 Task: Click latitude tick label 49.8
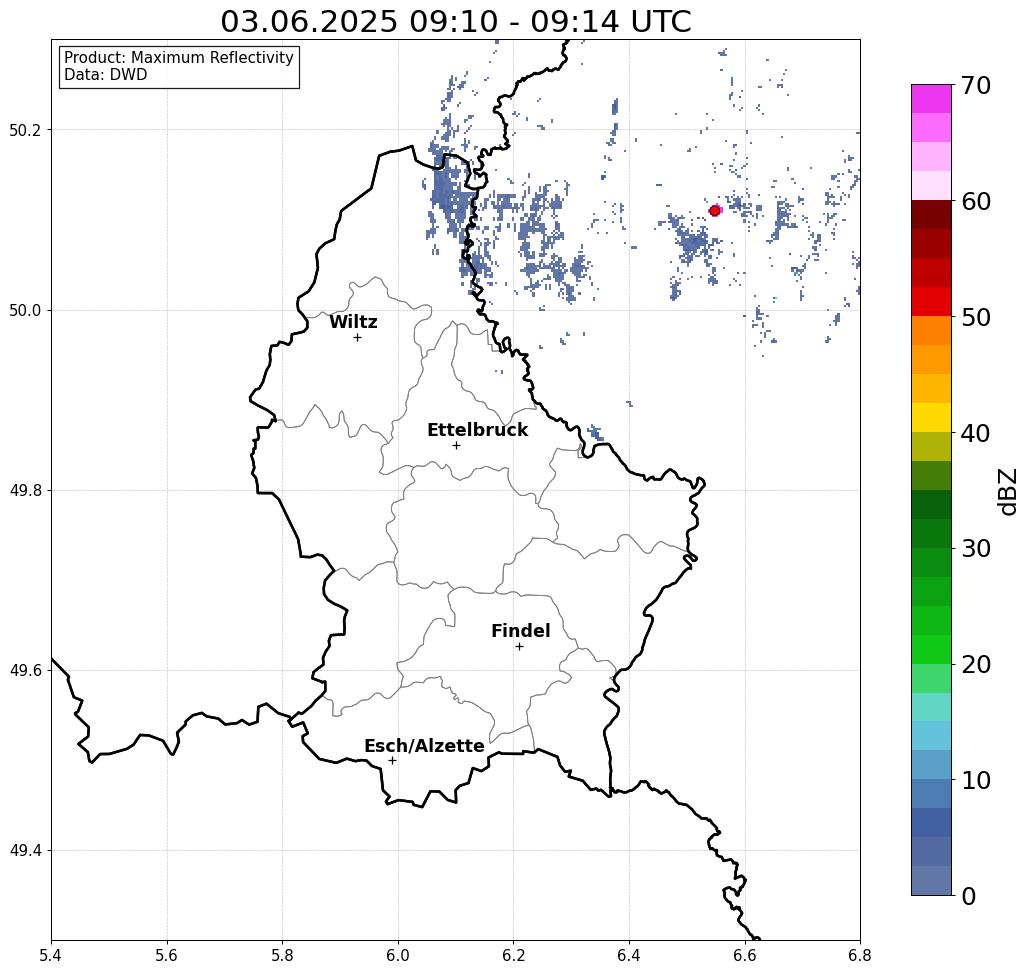point(25,490)
